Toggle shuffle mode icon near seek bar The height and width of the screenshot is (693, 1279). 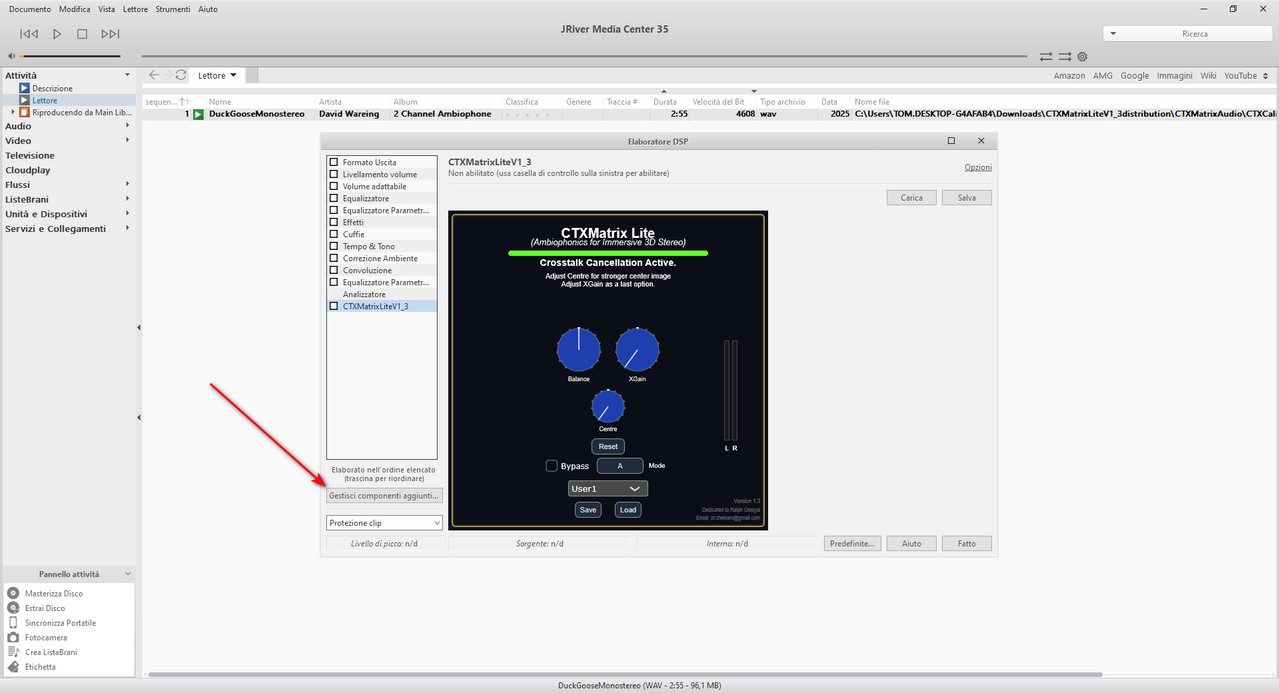coord(1065,56)
